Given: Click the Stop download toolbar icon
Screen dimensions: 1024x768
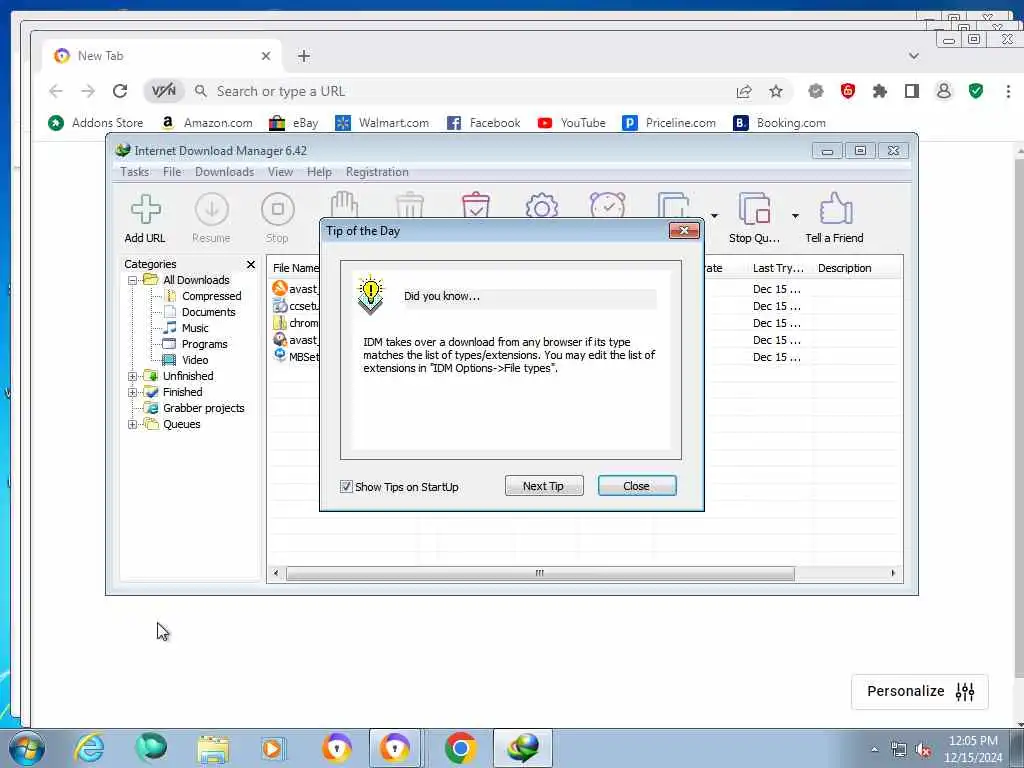Looking at the screenshot, I should [x=278, y=210].
